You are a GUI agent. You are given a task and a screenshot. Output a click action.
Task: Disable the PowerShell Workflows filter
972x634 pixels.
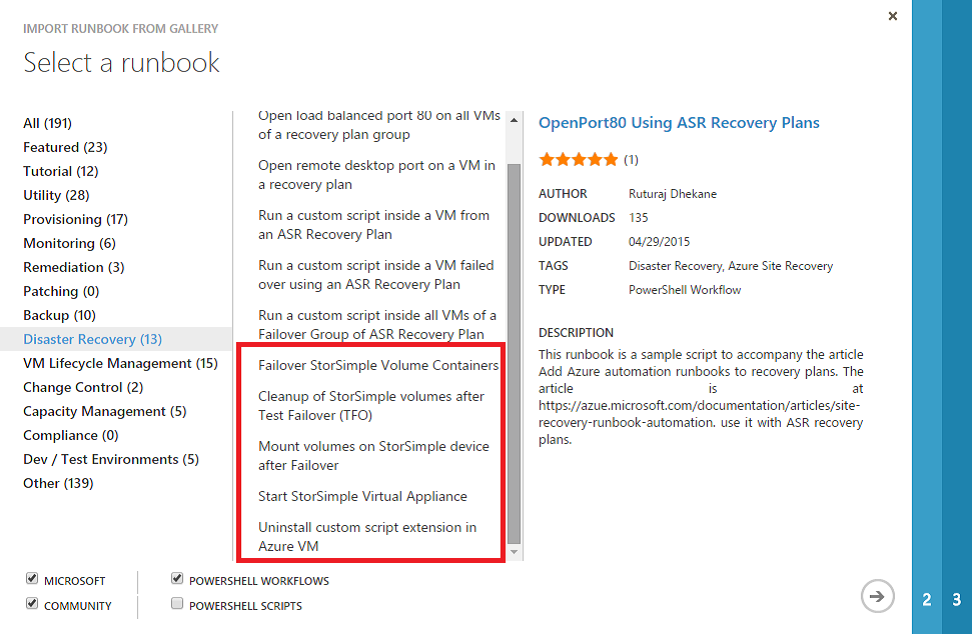pos(177,579)
